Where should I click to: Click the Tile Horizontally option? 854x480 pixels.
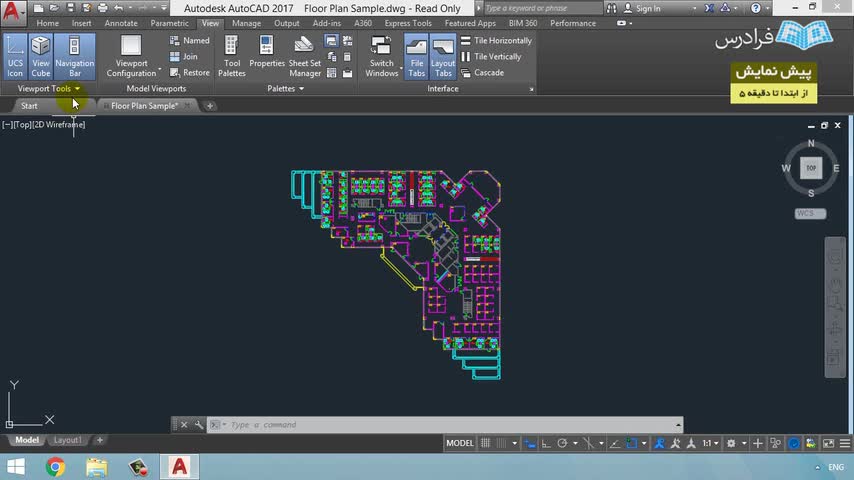(496, 41)
